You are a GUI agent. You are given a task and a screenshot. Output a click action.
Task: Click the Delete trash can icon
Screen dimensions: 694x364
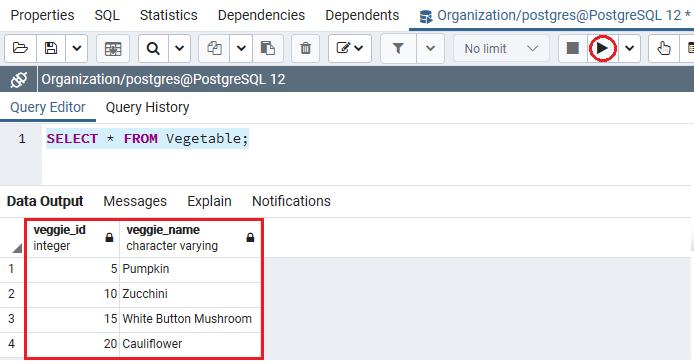pos(305,48)
